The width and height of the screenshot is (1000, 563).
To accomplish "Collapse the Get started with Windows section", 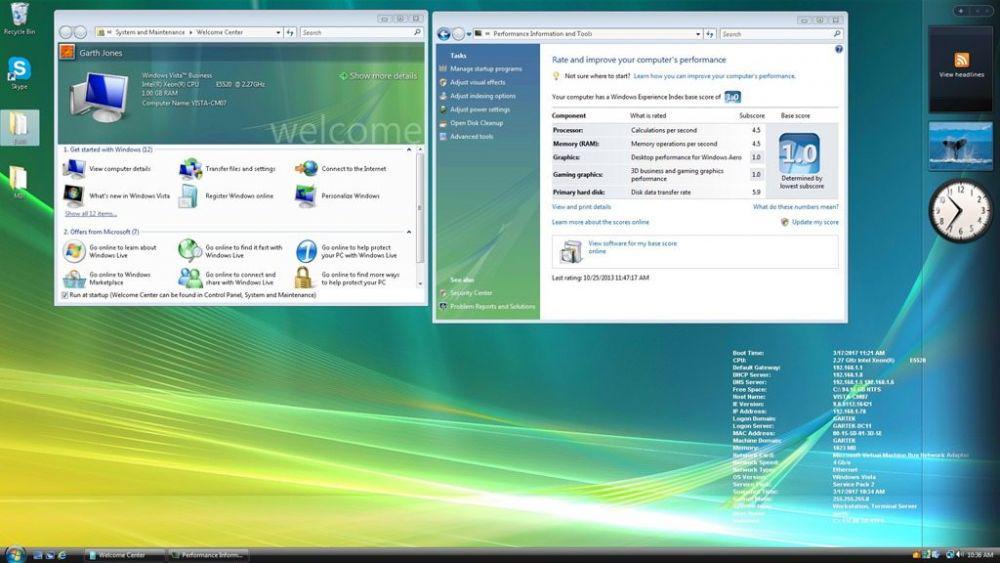I will coord(409,149).
